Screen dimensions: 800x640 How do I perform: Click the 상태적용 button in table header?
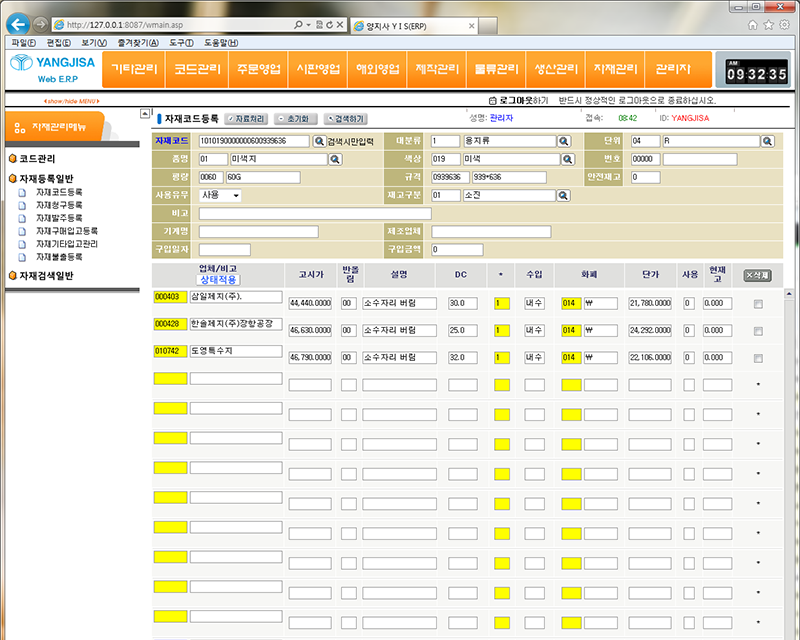click(218, 280)
